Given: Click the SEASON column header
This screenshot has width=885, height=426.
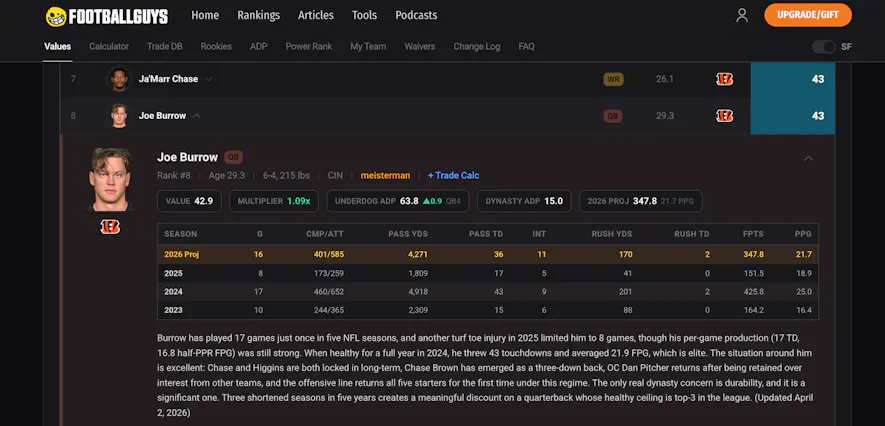Looking at the screenshot, I should [181, 234].
